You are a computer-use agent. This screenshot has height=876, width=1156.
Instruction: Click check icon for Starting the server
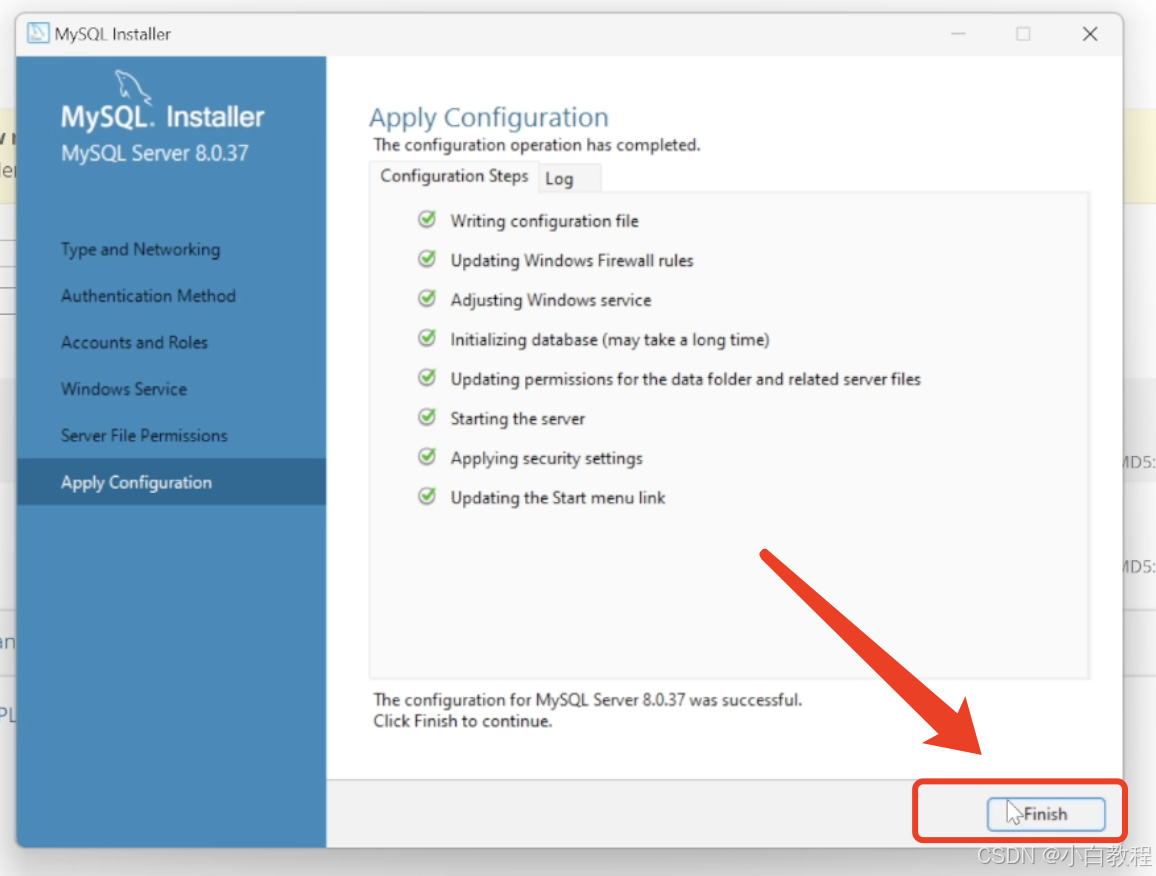pos(427,417)
